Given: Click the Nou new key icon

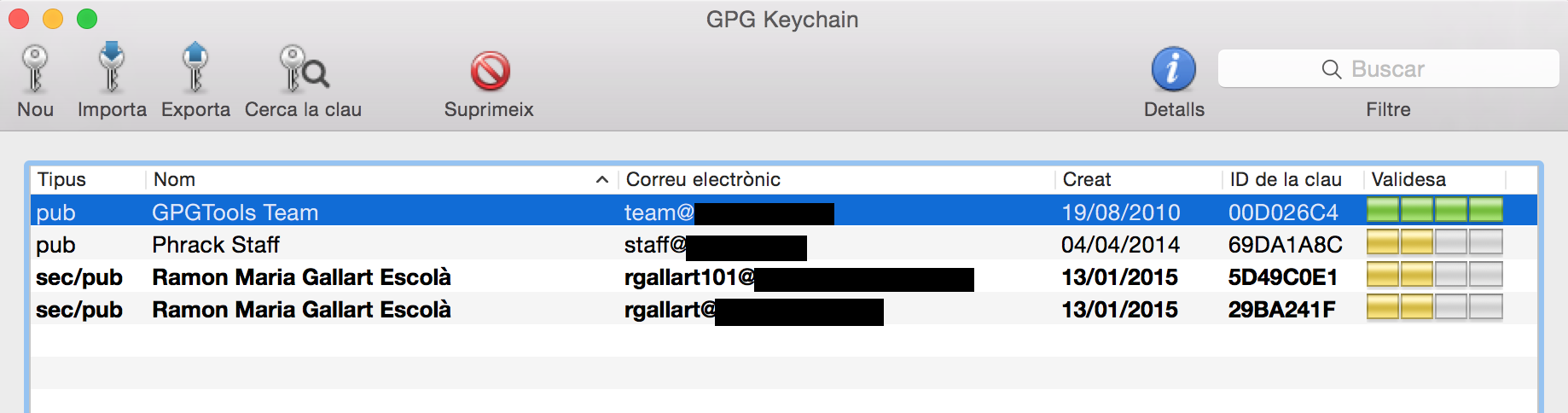Looking at the screenshot, I should pos(35,69).
